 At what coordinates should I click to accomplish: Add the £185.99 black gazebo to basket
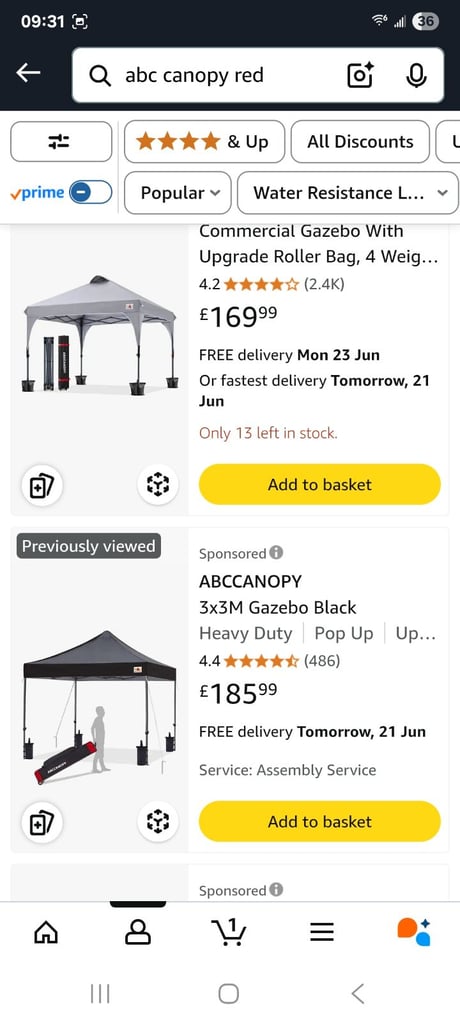(320, 822)
